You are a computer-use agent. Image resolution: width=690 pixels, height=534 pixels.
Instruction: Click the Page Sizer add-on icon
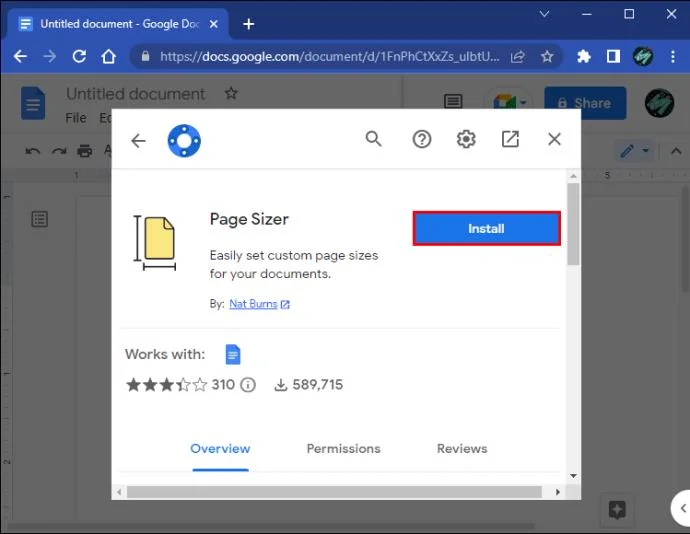[x=155, y=242]
